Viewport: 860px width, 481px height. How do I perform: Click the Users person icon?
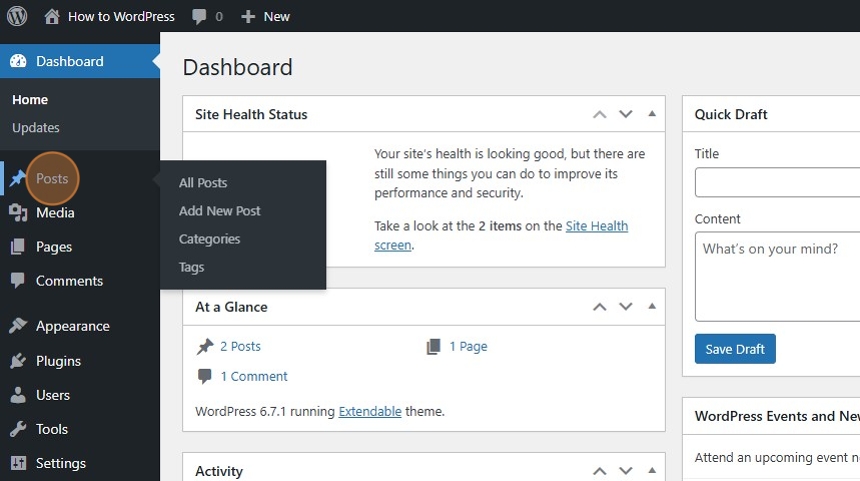point(18,395)
